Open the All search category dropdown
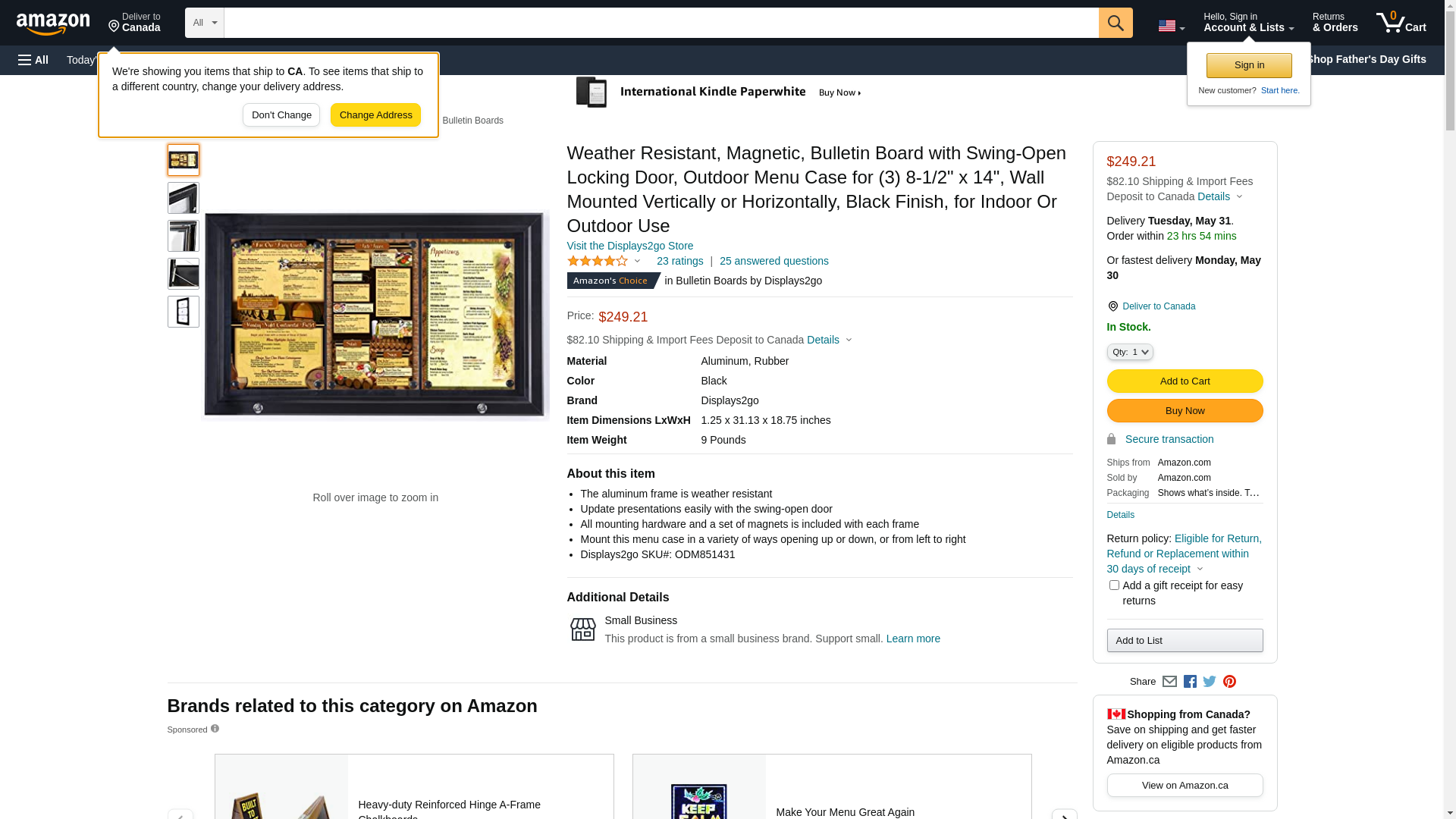 (204, 23)
